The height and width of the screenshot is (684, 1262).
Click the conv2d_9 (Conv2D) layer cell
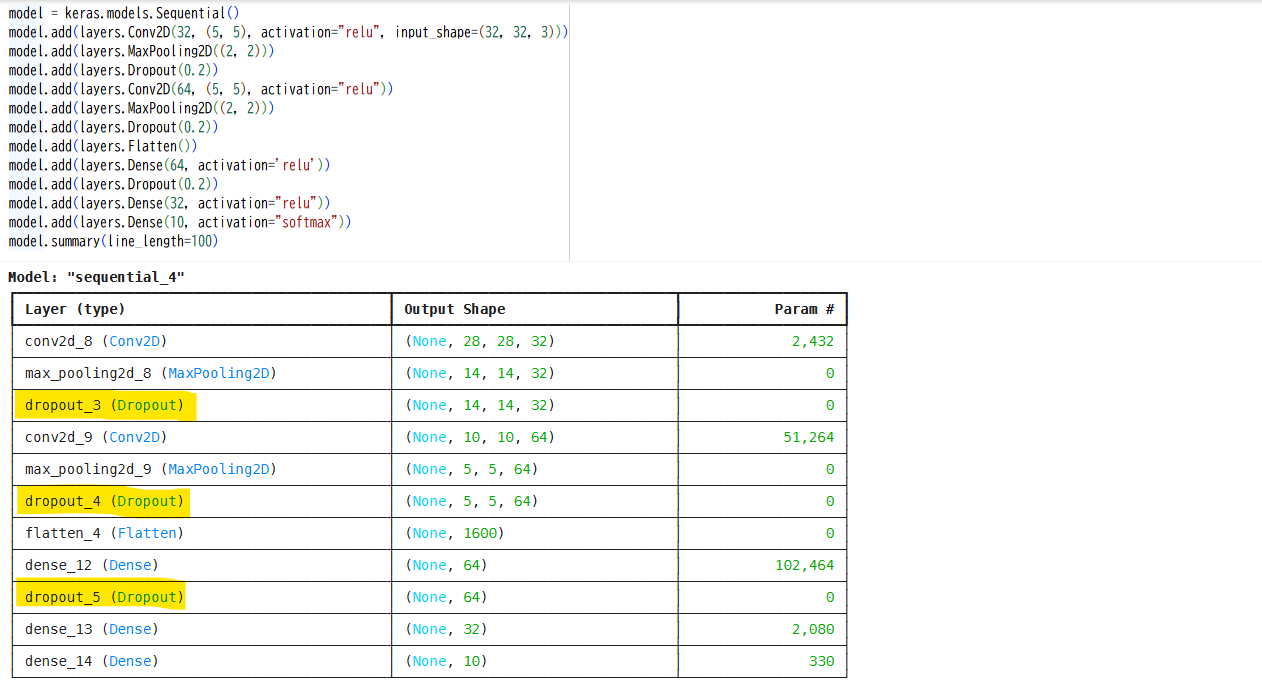pos(96,437)
